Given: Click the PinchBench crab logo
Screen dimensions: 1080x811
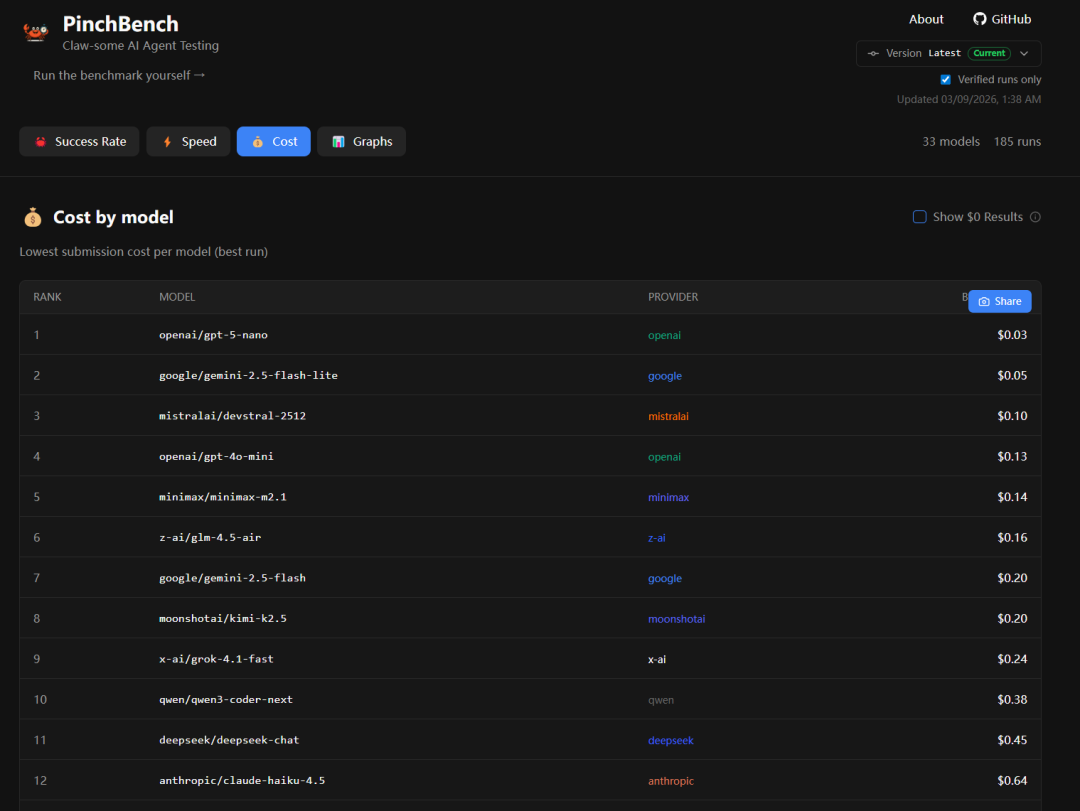Looking at the screenshot, I should pos(35,32).
